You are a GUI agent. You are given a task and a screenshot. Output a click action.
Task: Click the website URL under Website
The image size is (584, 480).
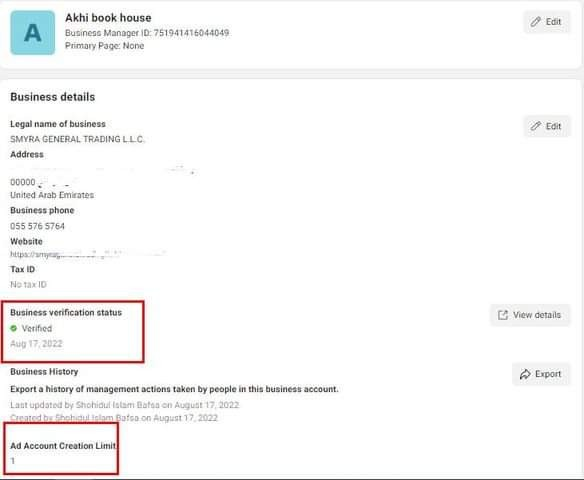click(x=88, y=254)
